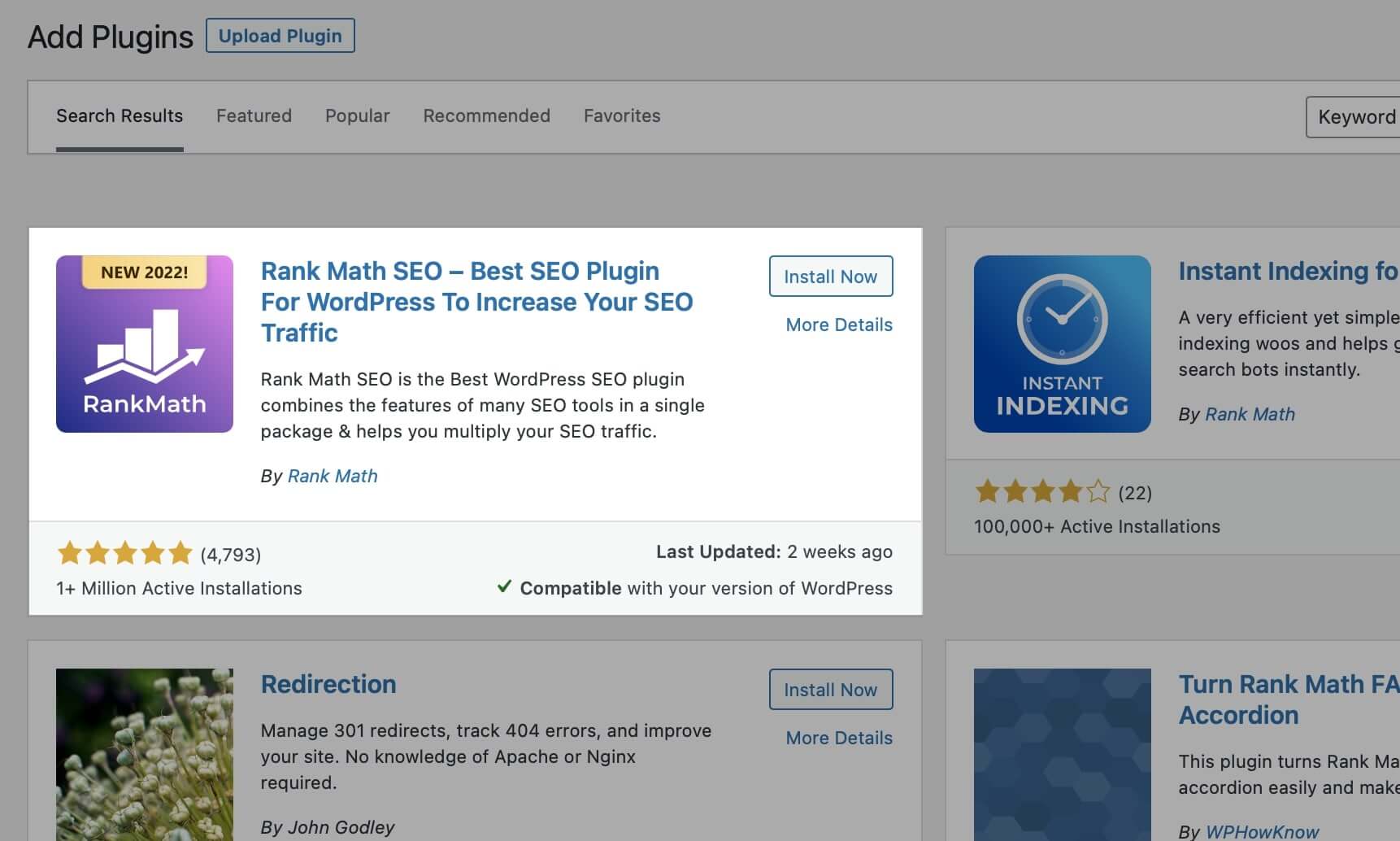Open the Rank Math SEO plugin title link
1400x841 pixels.
click(476, 302)
